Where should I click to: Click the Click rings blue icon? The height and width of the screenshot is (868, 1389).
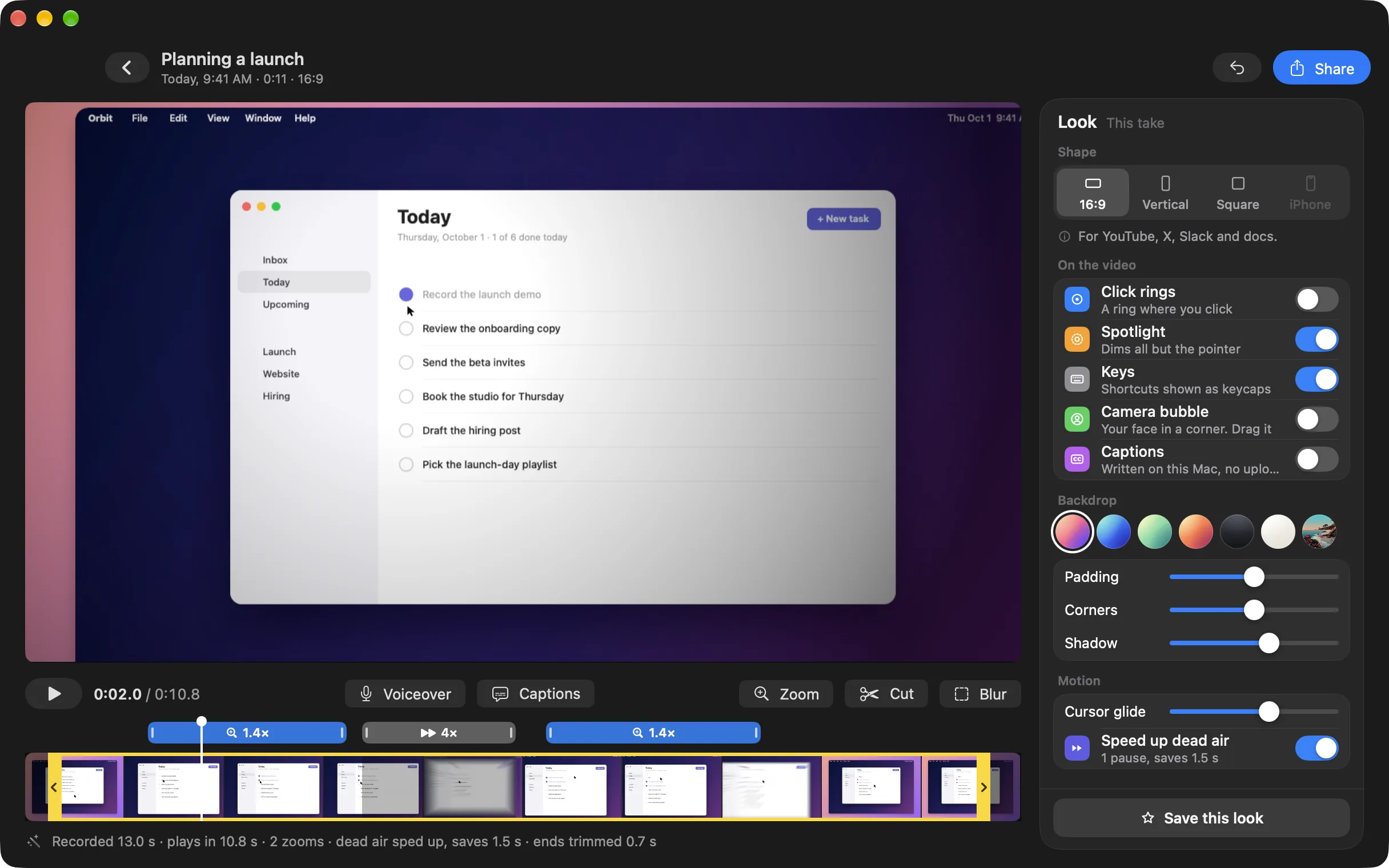pyautogui.click(x=1077, y=299)
